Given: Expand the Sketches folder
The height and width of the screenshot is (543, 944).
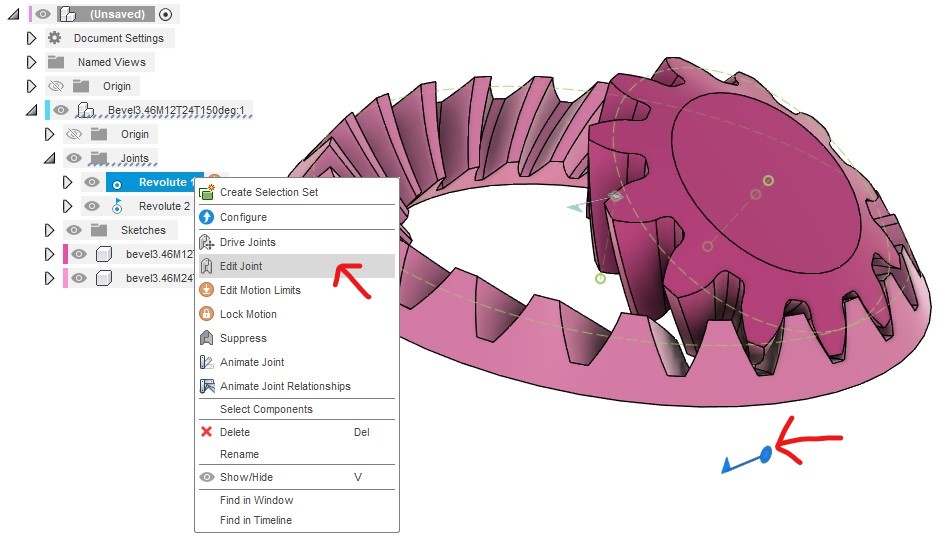Looking at the screenshot, I should click(x=49, y=230).
